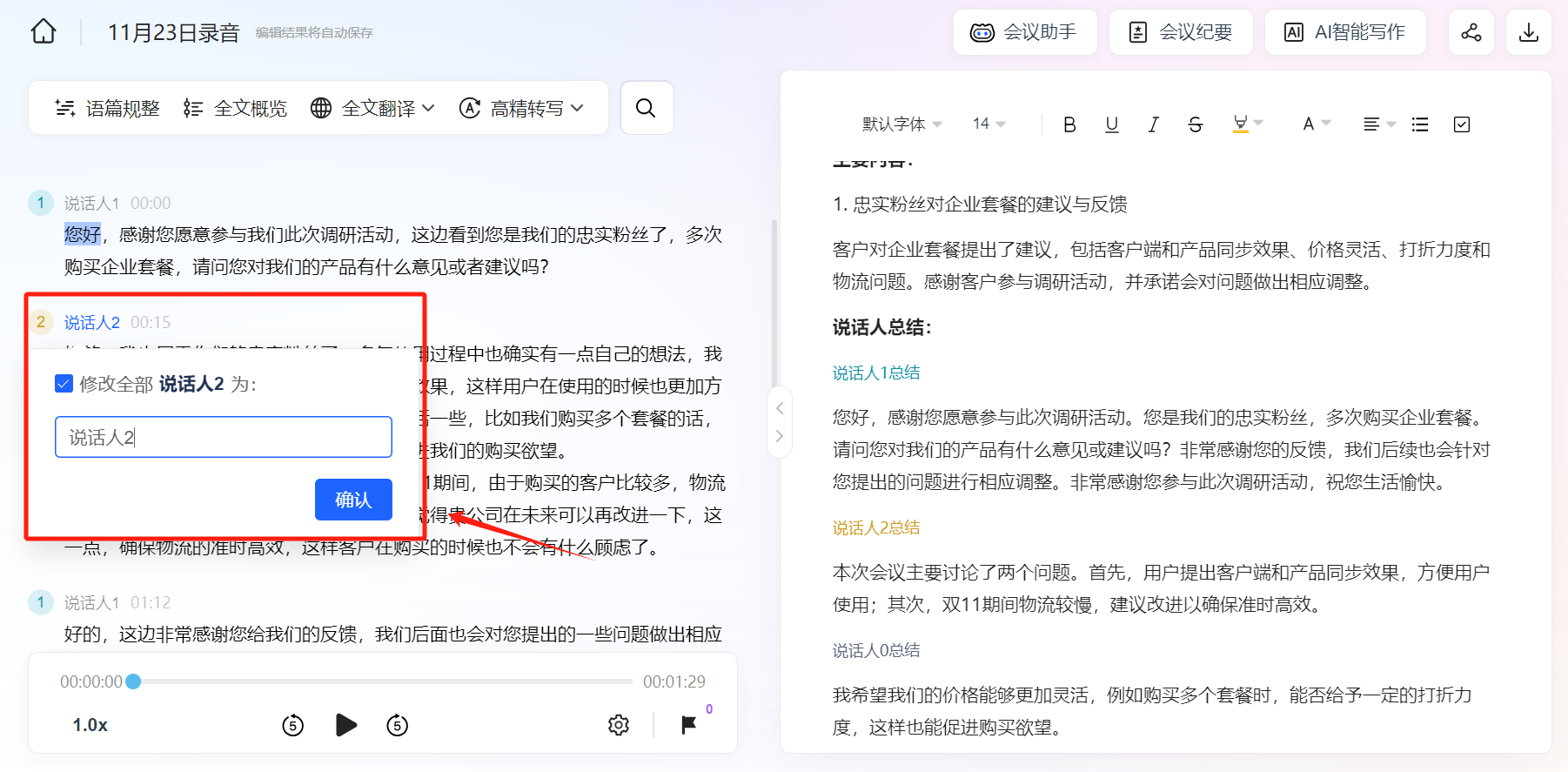Click the share icon
The height and width of the screenshot is (772, 1568).
[x=1471, y=32]
